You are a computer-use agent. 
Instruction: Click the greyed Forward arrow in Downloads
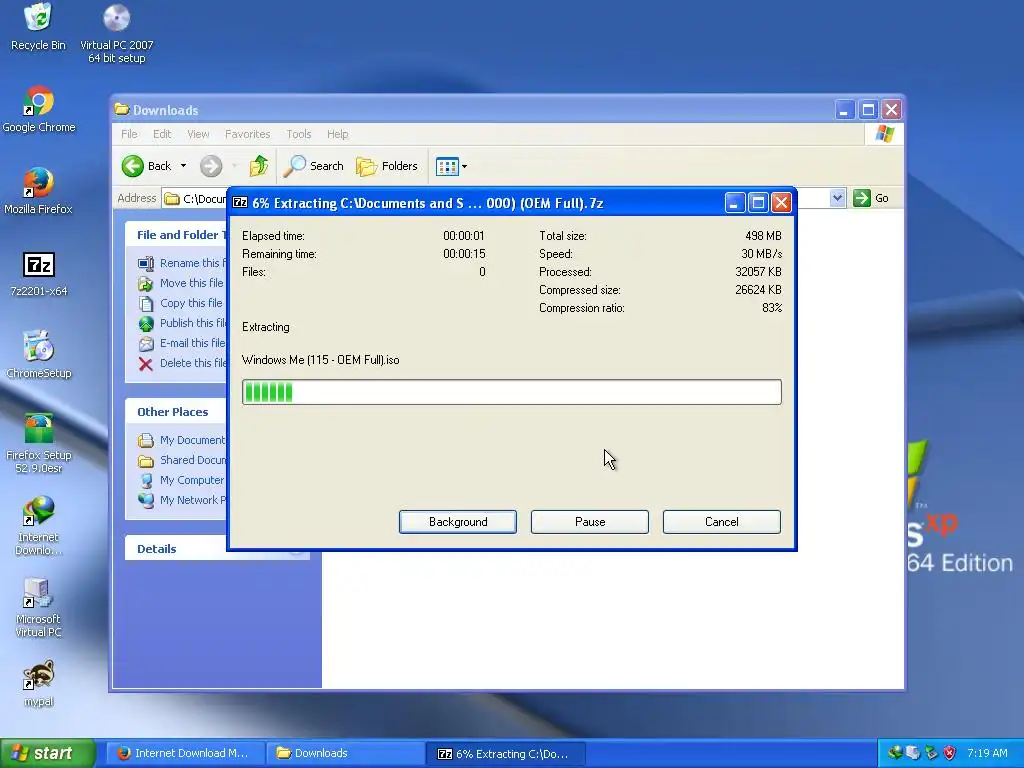[210, 166]
